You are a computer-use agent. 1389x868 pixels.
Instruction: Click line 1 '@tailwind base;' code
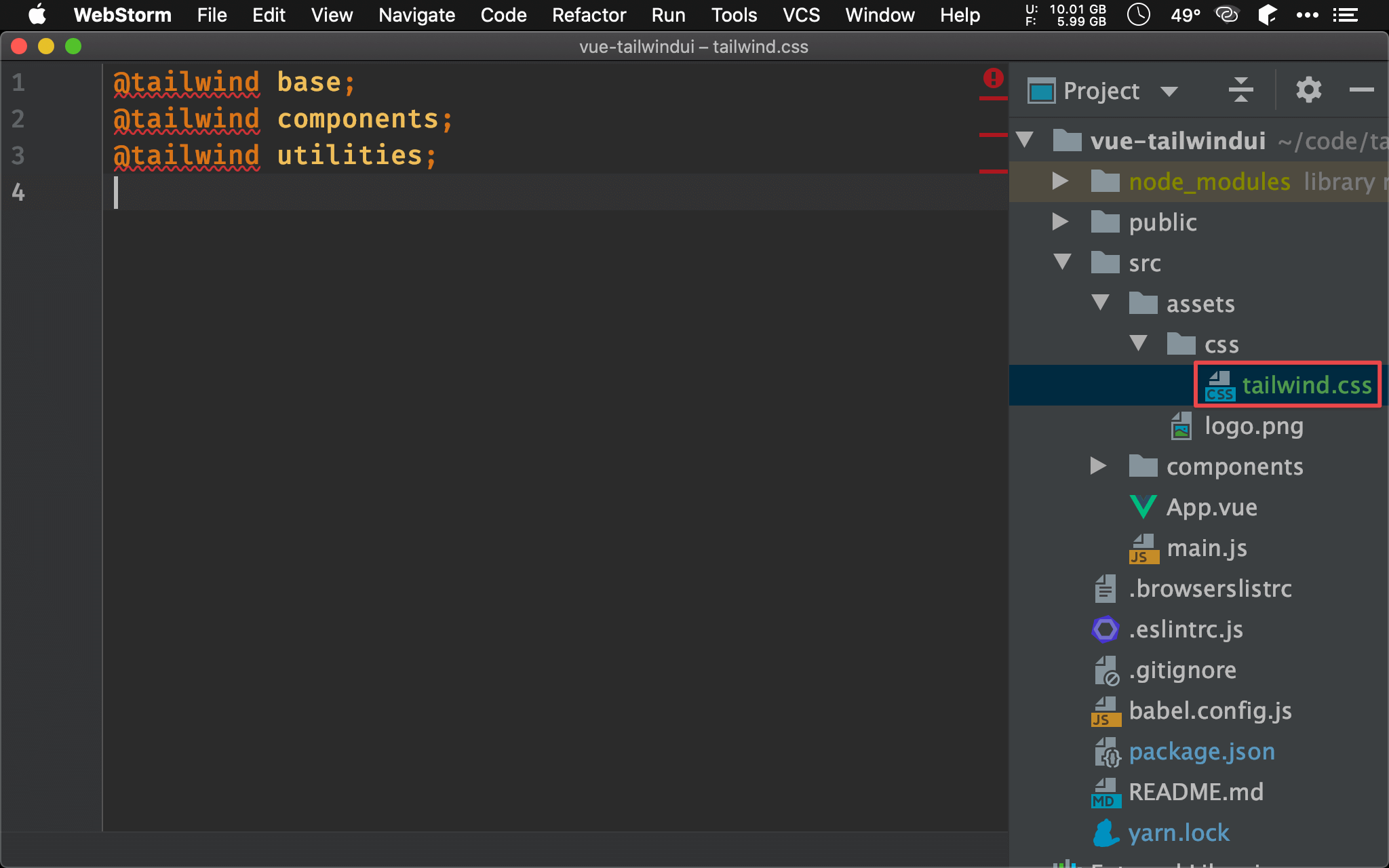[x=234, y=83]
